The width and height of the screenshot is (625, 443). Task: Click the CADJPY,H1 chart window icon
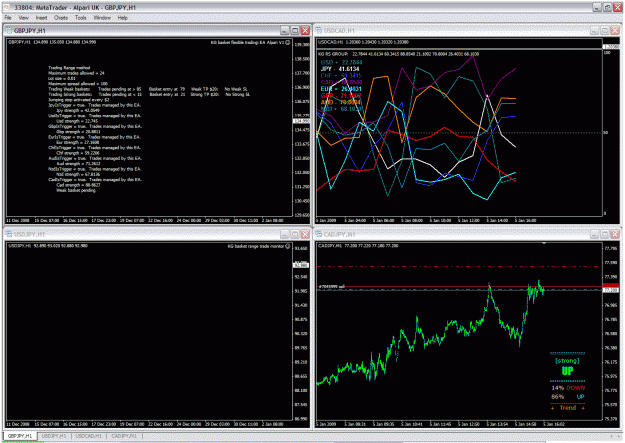(319, 234)
